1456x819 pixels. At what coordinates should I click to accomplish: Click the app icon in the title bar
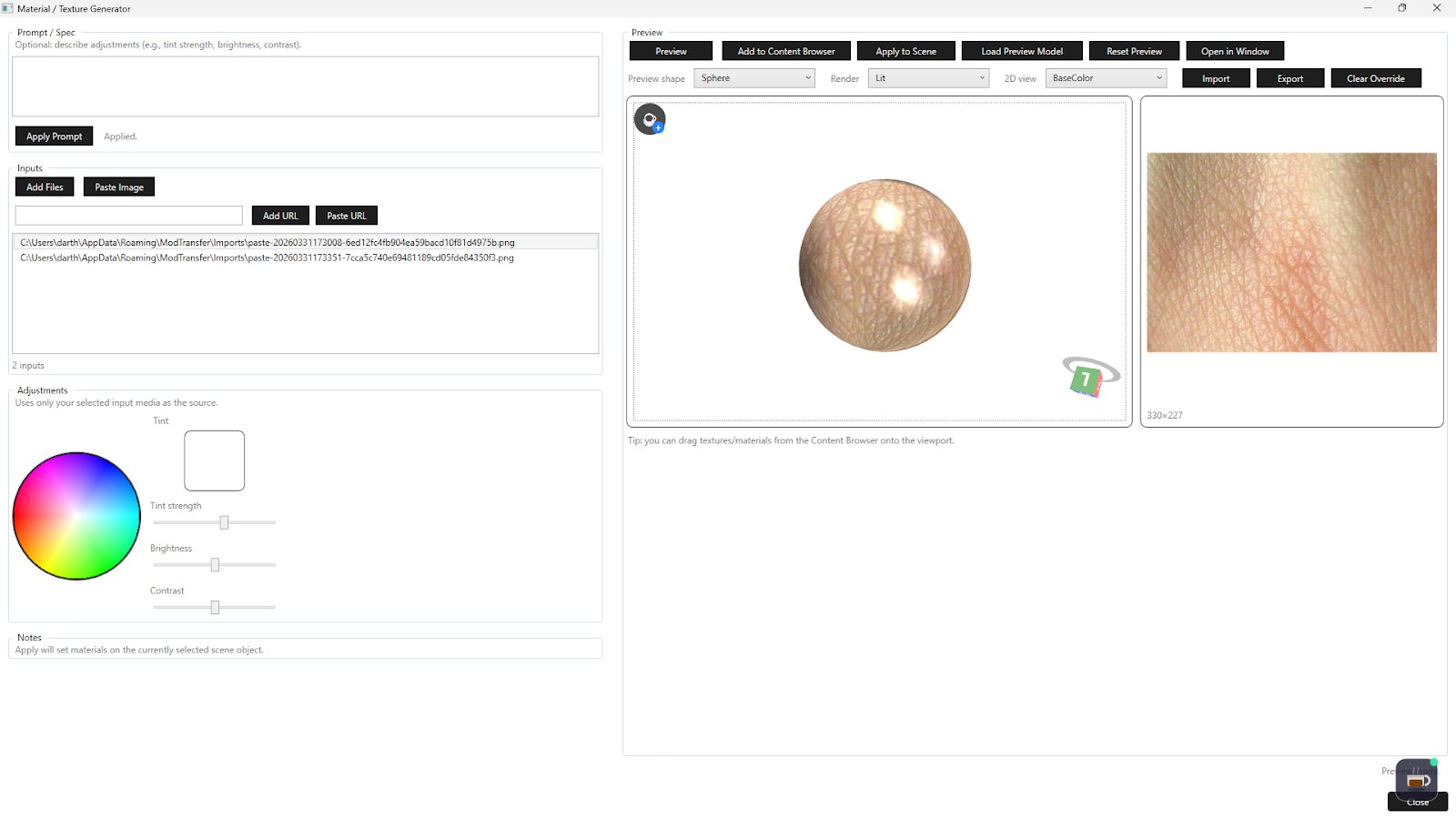coord(7,8)
